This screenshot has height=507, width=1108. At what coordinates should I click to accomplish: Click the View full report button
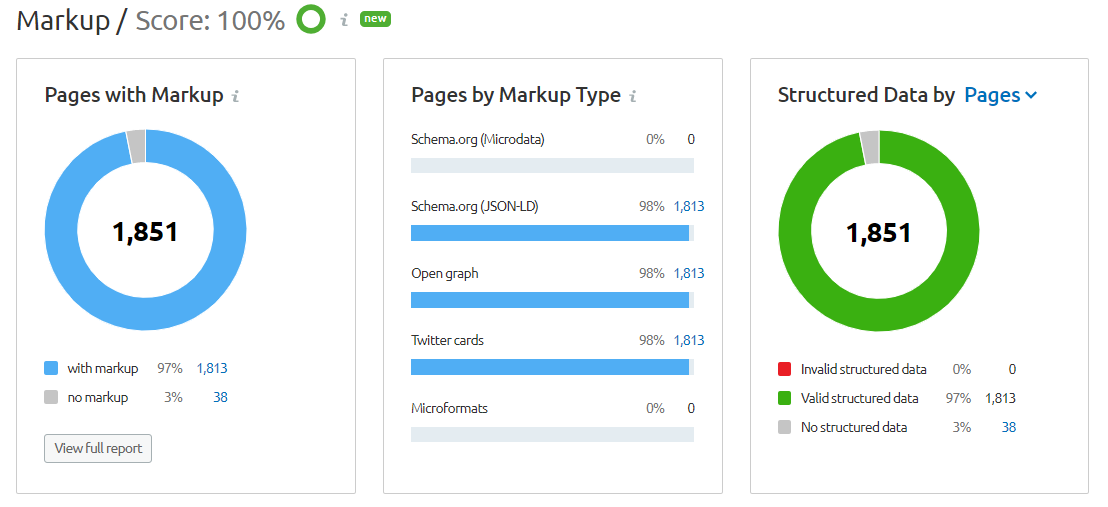coord(98,448)
